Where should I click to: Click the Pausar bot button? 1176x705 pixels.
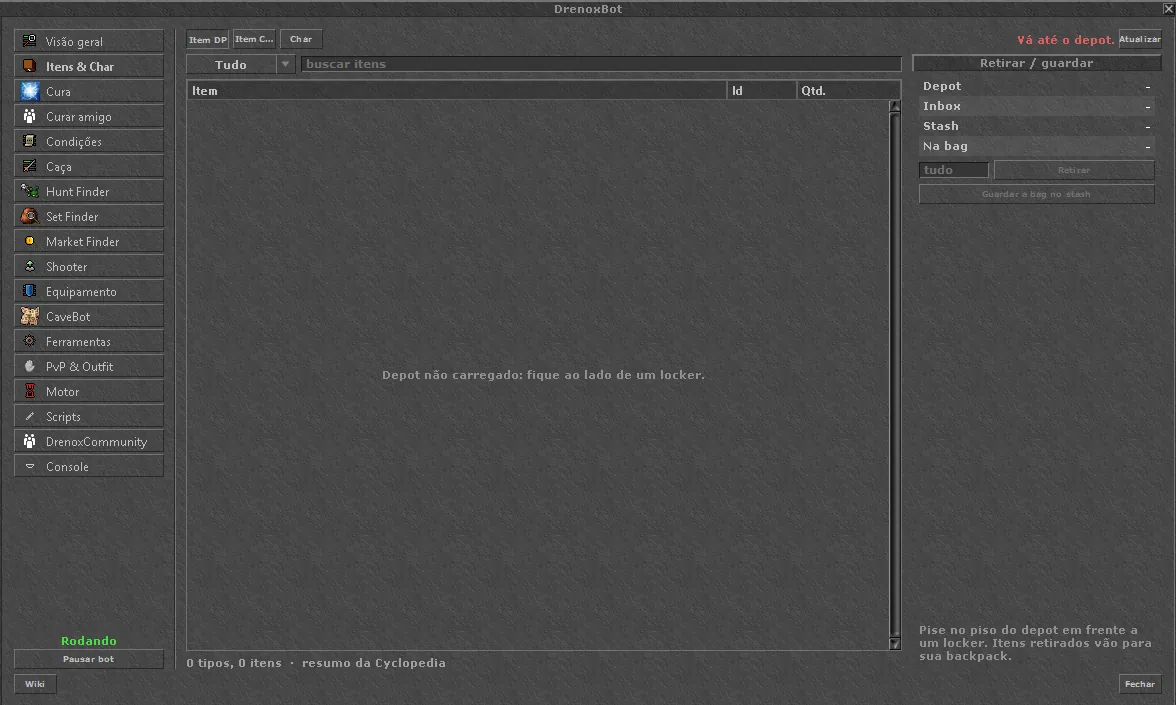pos(88,659)
